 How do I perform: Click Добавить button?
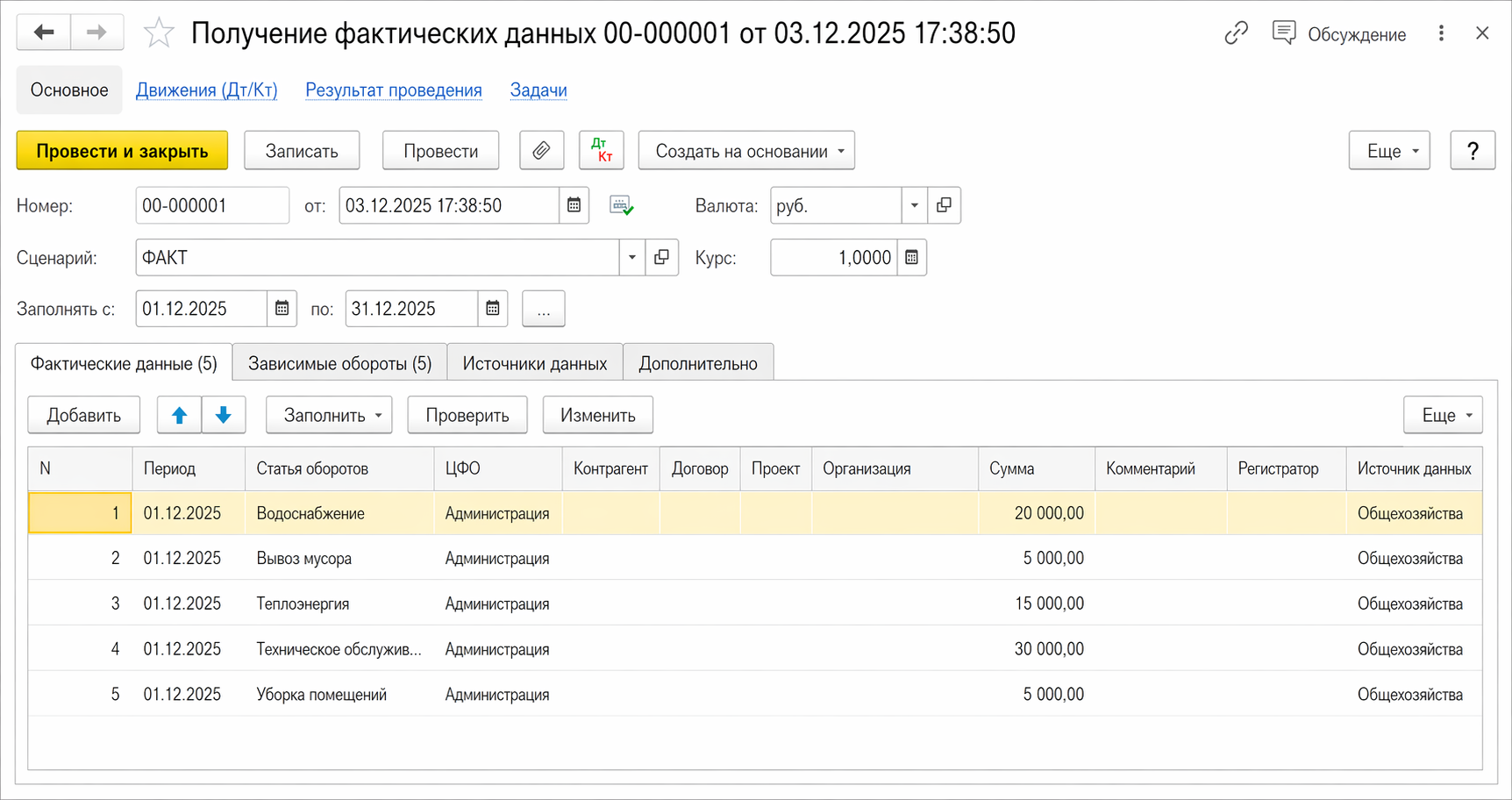click(84, 415)
